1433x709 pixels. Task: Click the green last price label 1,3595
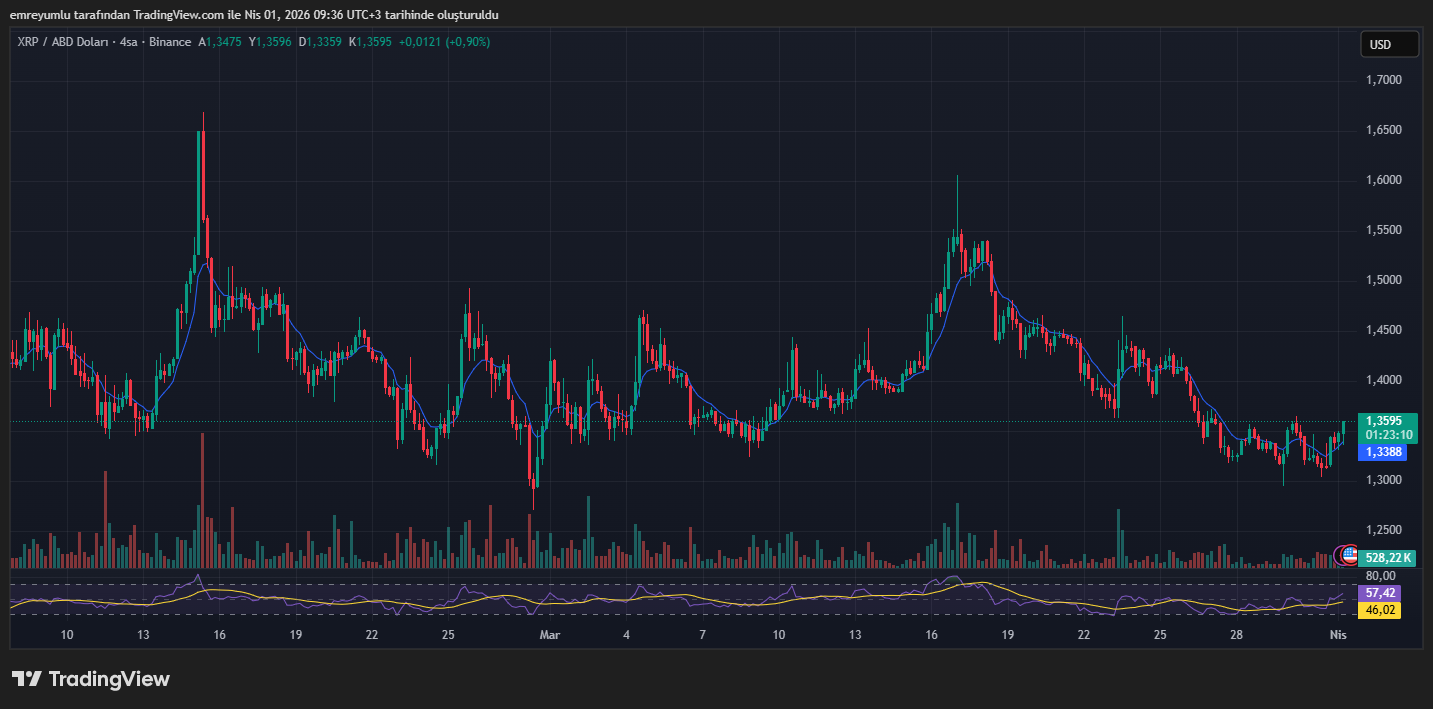click(x=1386, y=420)
